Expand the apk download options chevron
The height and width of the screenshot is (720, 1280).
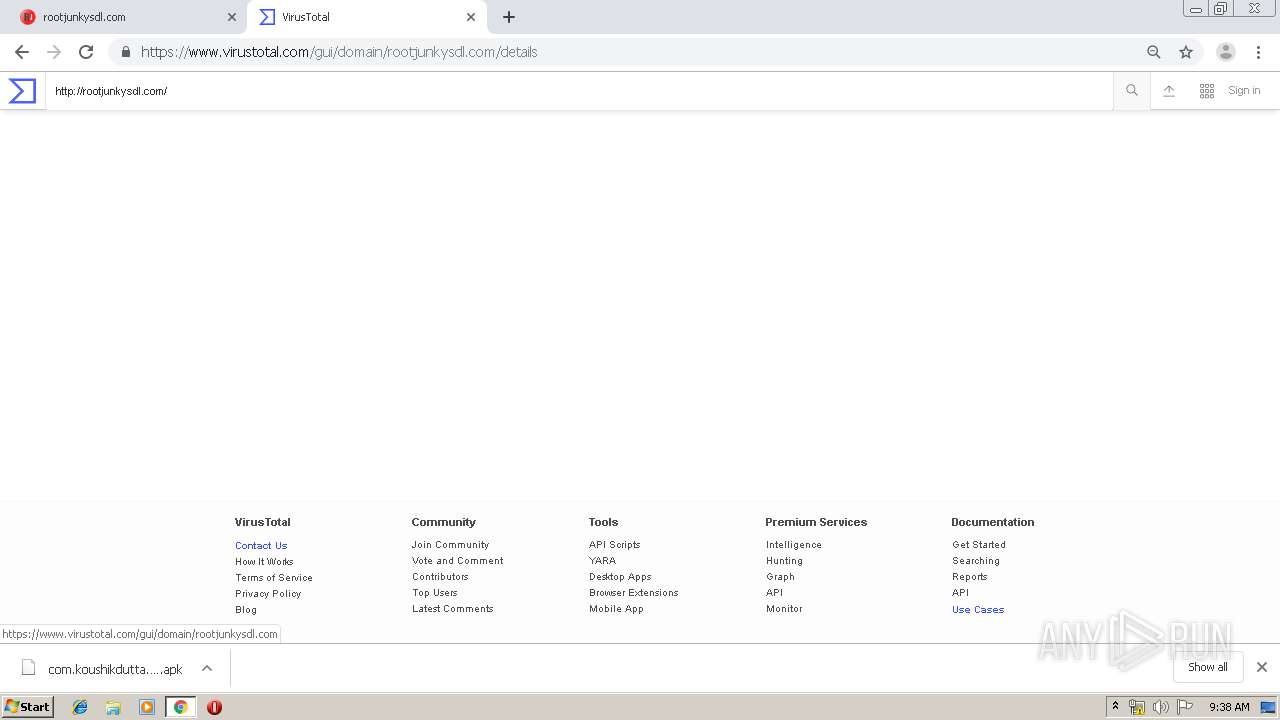pos(207,668)
